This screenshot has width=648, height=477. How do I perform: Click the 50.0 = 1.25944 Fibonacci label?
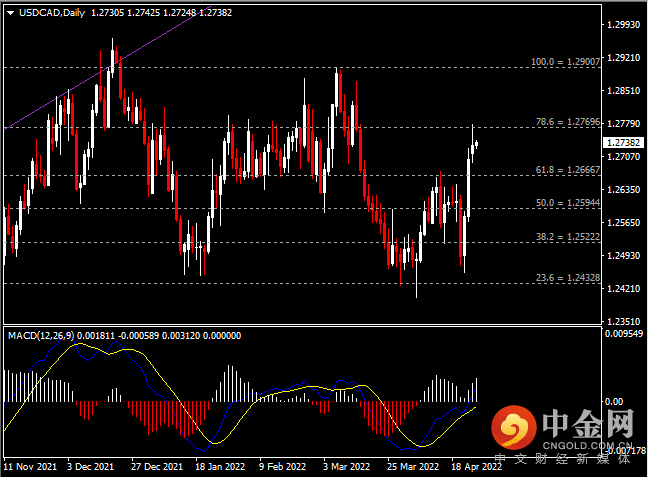point(567,203)
